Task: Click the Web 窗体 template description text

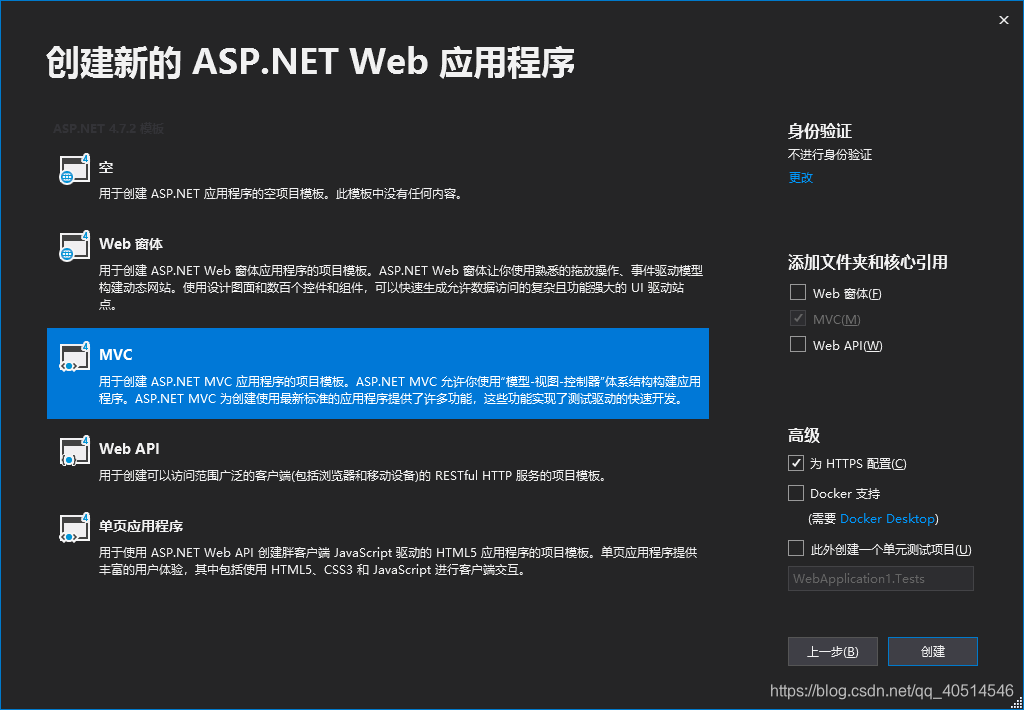Action: 400,287
